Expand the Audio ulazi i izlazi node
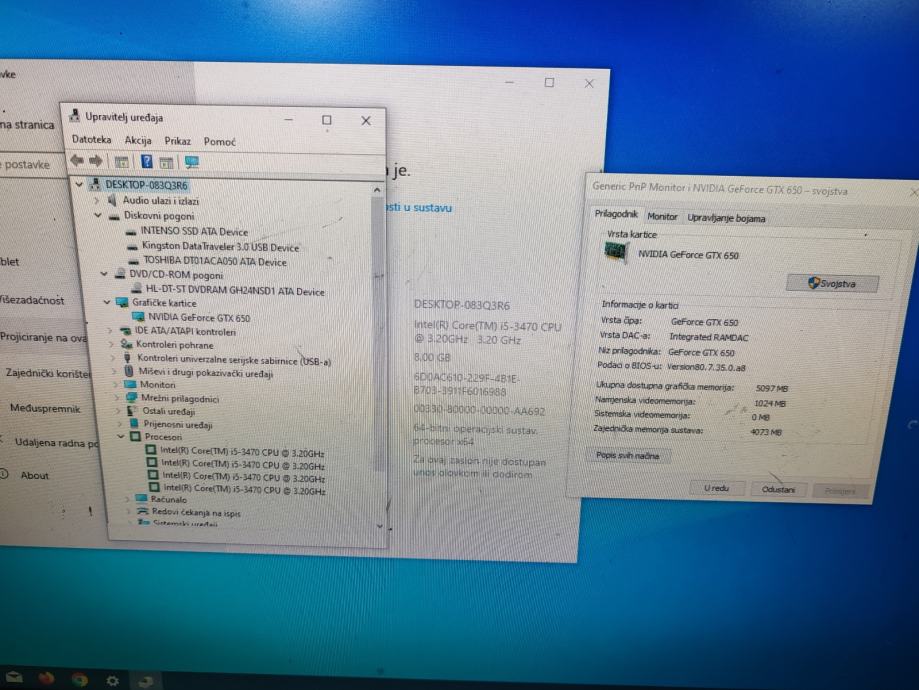 point(97,200)
